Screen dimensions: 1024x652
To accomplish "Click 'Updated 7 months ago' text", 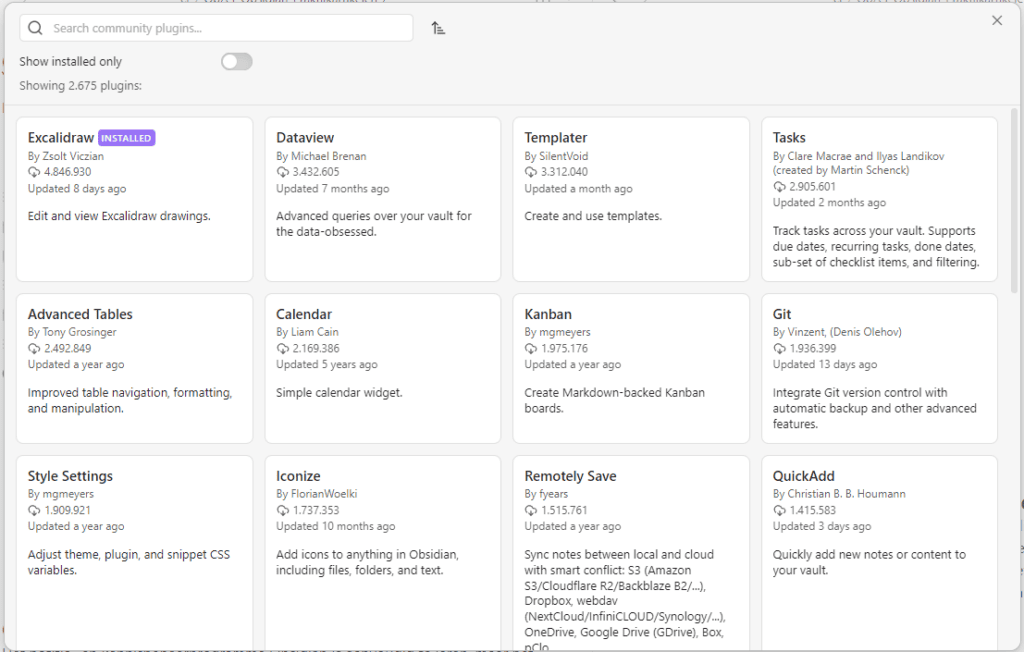I will [x=332, y=189].
